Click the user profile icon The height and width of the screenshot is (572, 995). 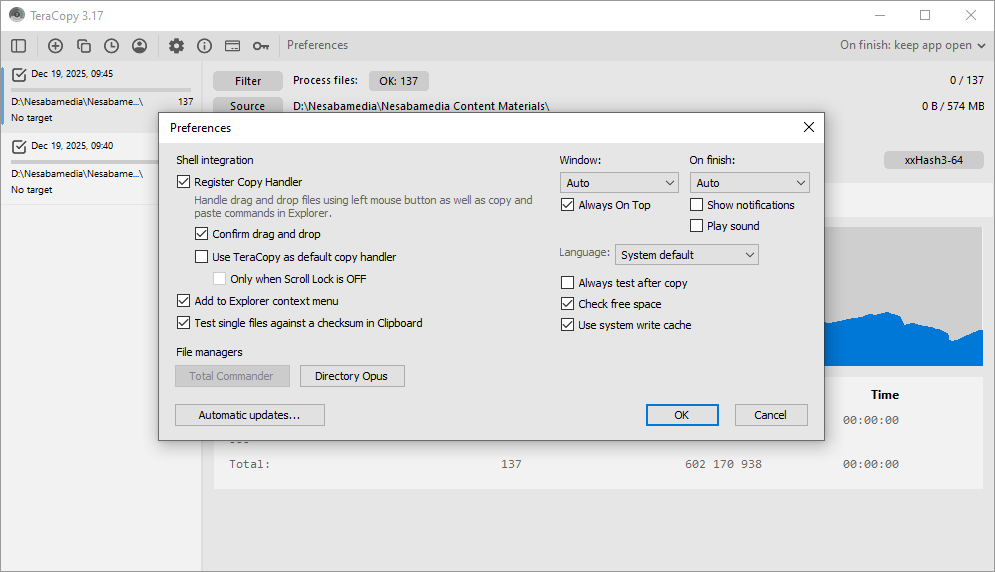[139, 45]
